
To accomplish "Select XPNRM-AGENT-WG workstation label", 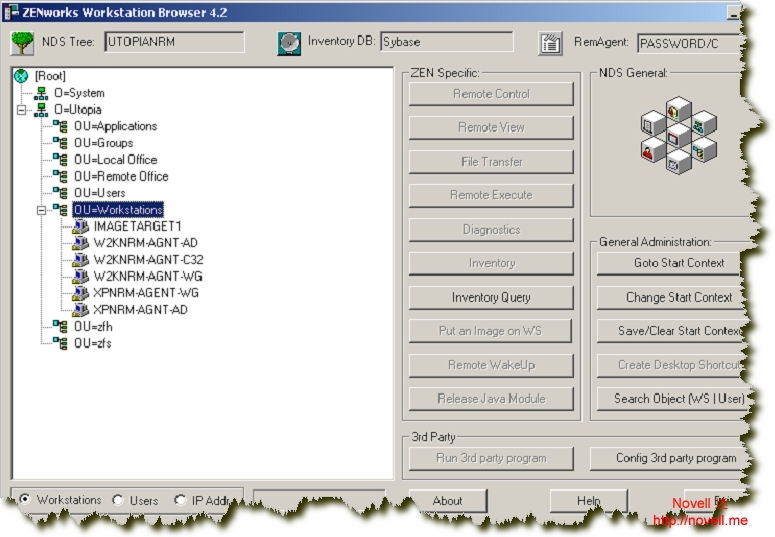I will click(x=146, y=293).
